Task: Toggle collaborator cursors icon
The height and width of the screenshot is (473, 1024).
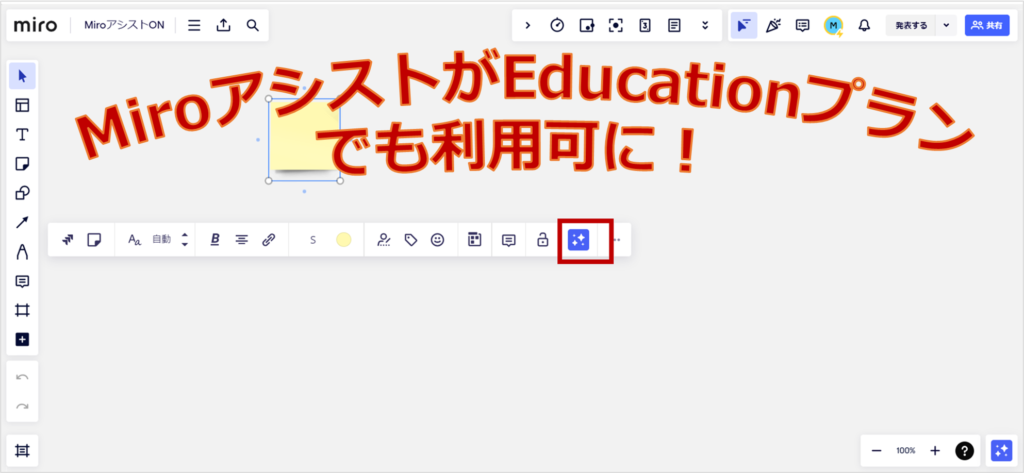Action: click(744, 25)
